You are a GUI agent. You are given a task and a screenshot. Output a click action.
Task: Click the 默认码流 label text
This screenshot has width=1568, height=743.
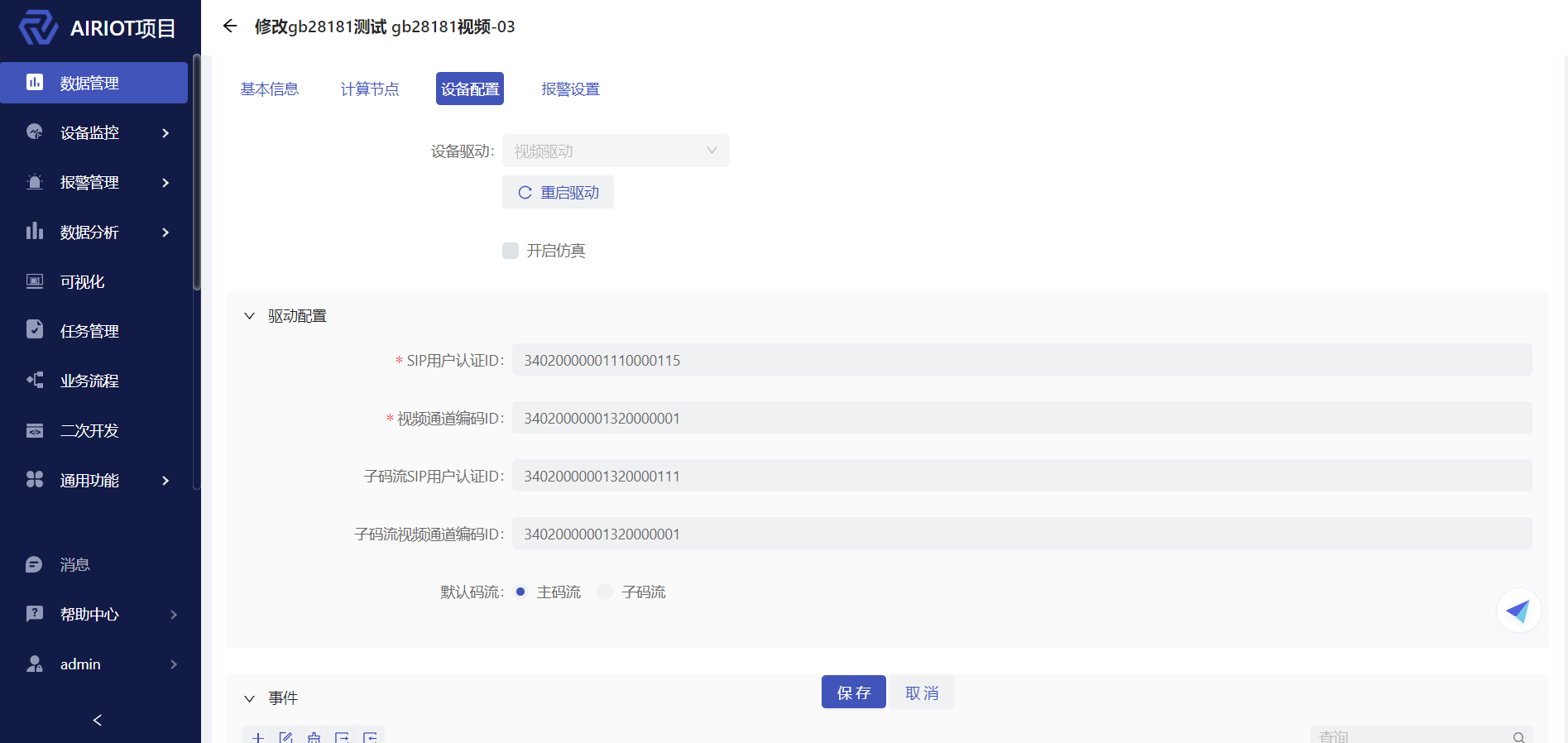(472, 592)
